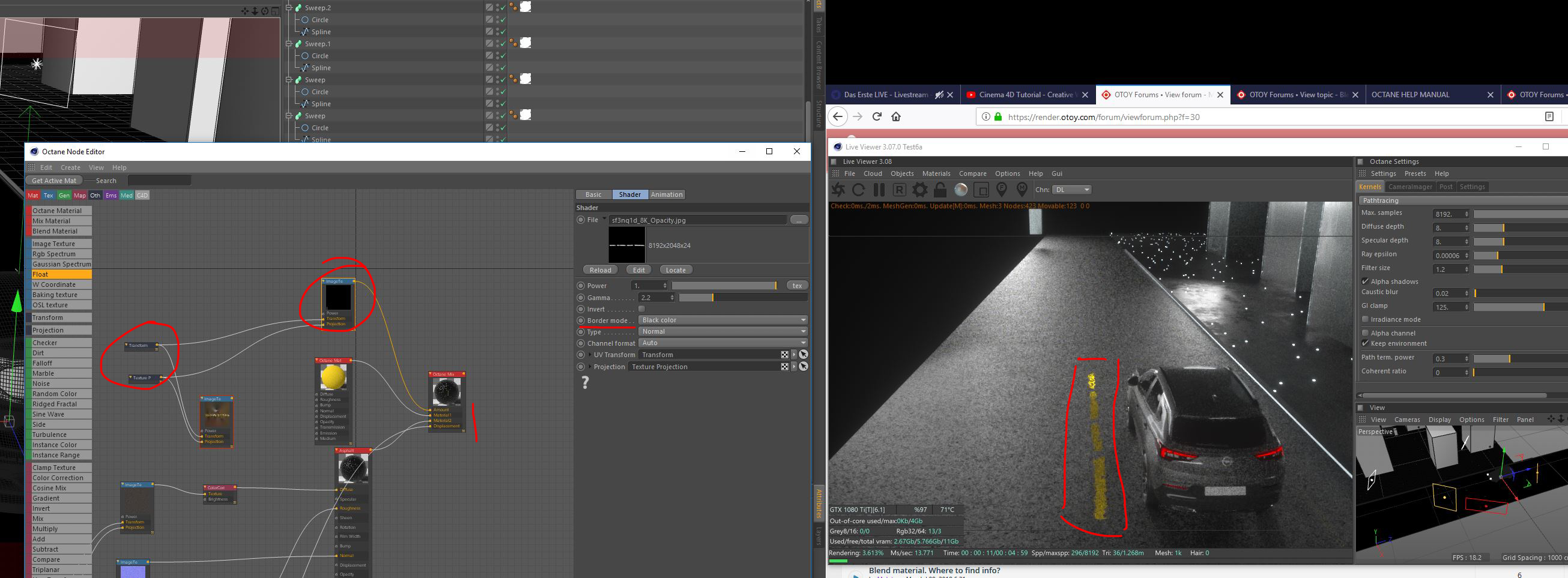Click the browse '...' button beside File
Screen dimensions: 1568x578
tap(799, 220)
